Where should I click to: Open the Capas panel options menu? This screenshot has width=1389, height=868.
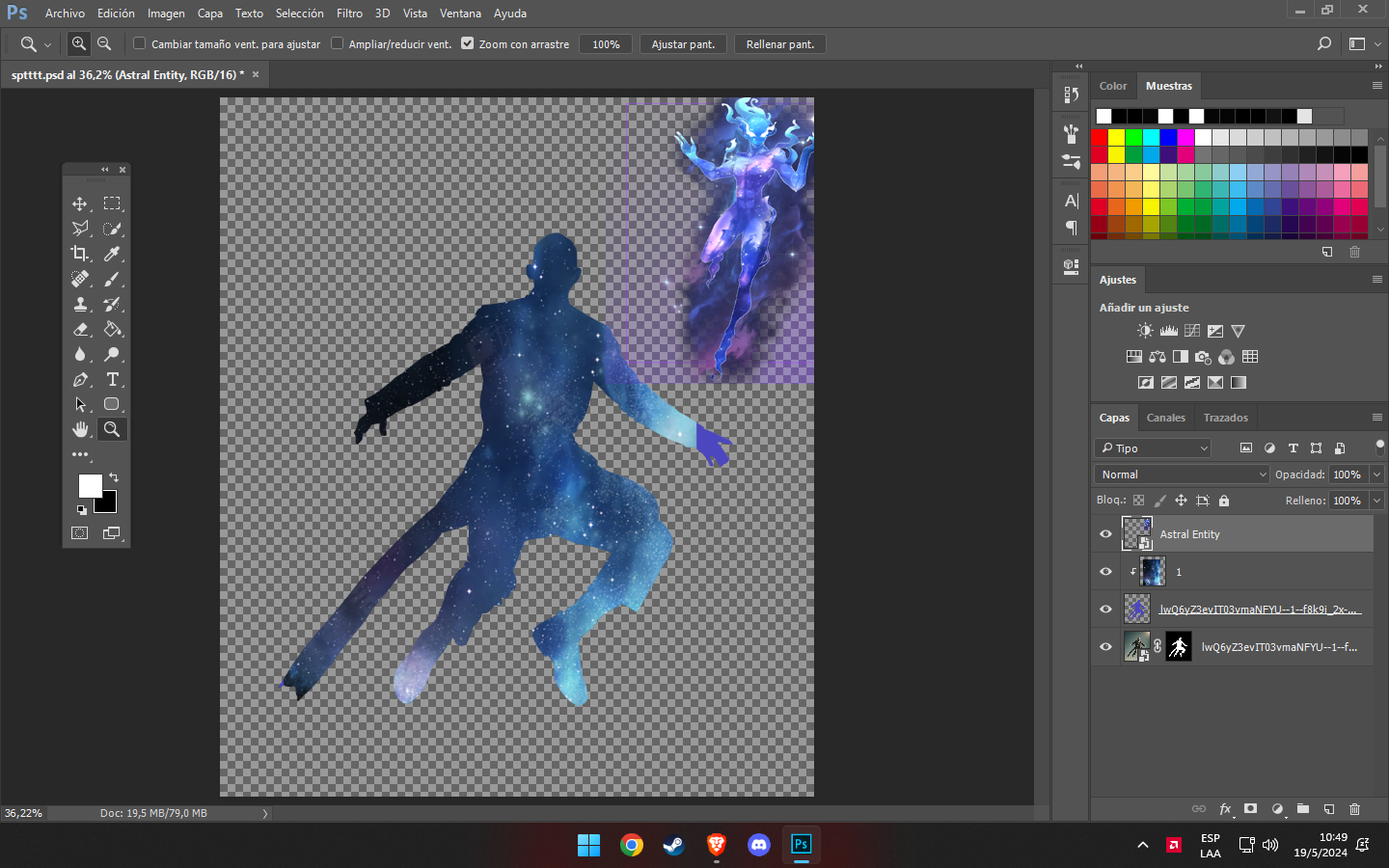pos(1377,418)
